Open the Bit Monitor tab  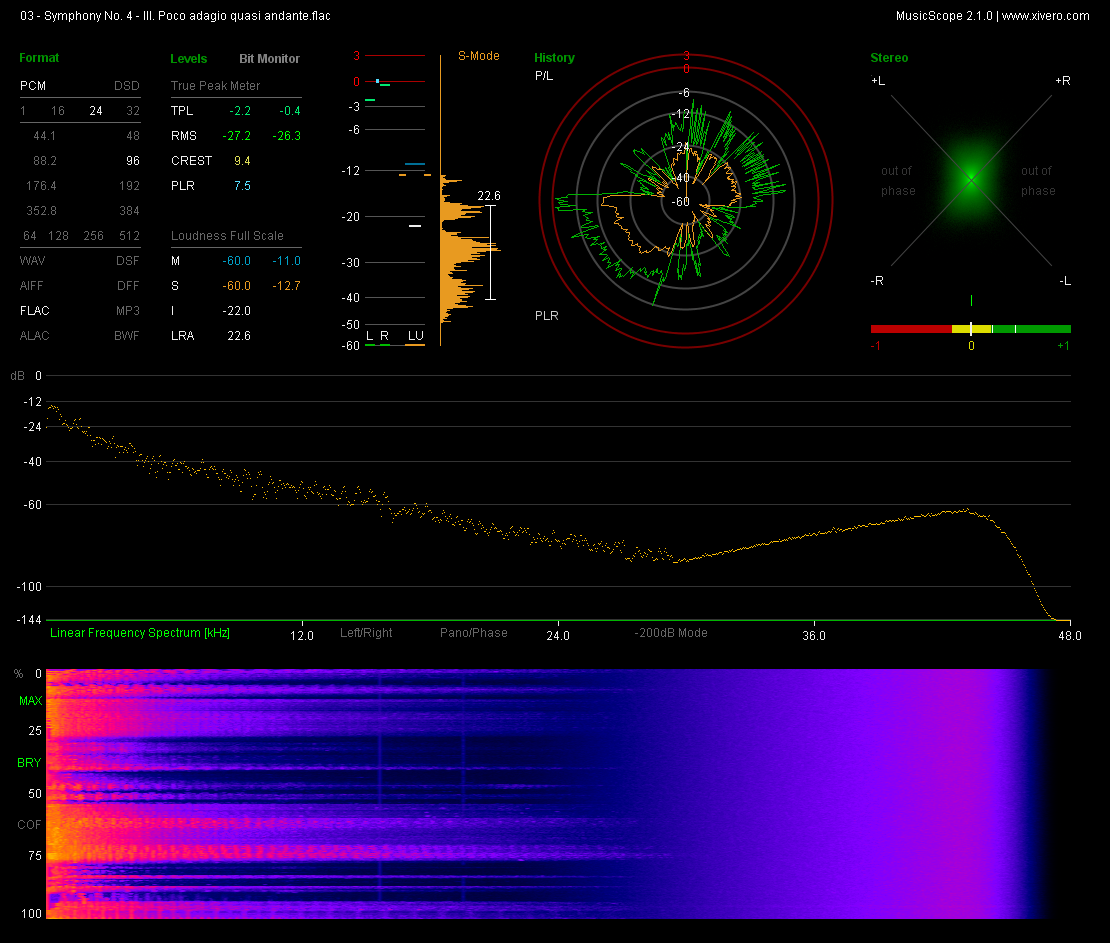tap(269, 59)
